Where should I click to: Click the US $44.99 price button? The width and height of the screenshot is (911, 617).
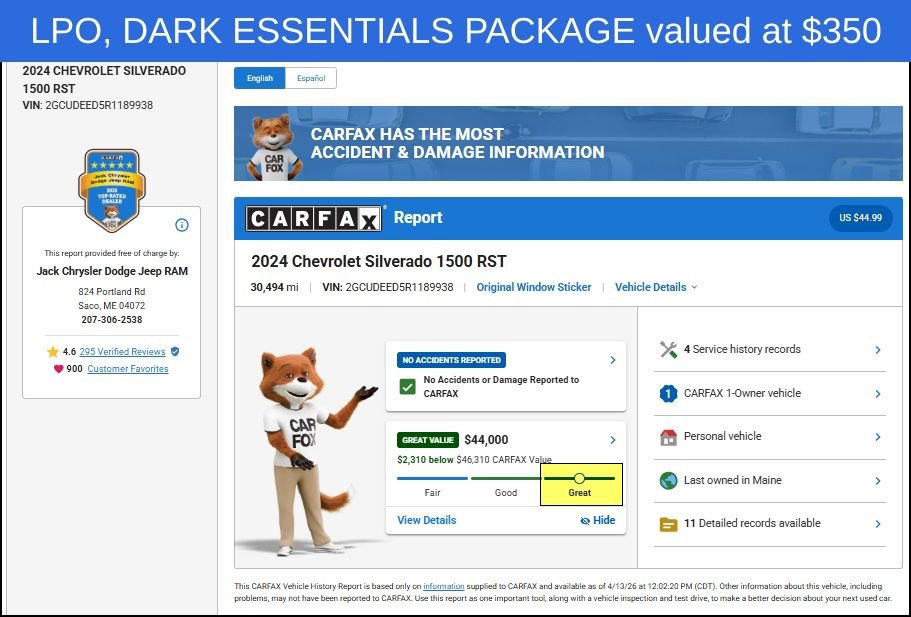(860, 218)
